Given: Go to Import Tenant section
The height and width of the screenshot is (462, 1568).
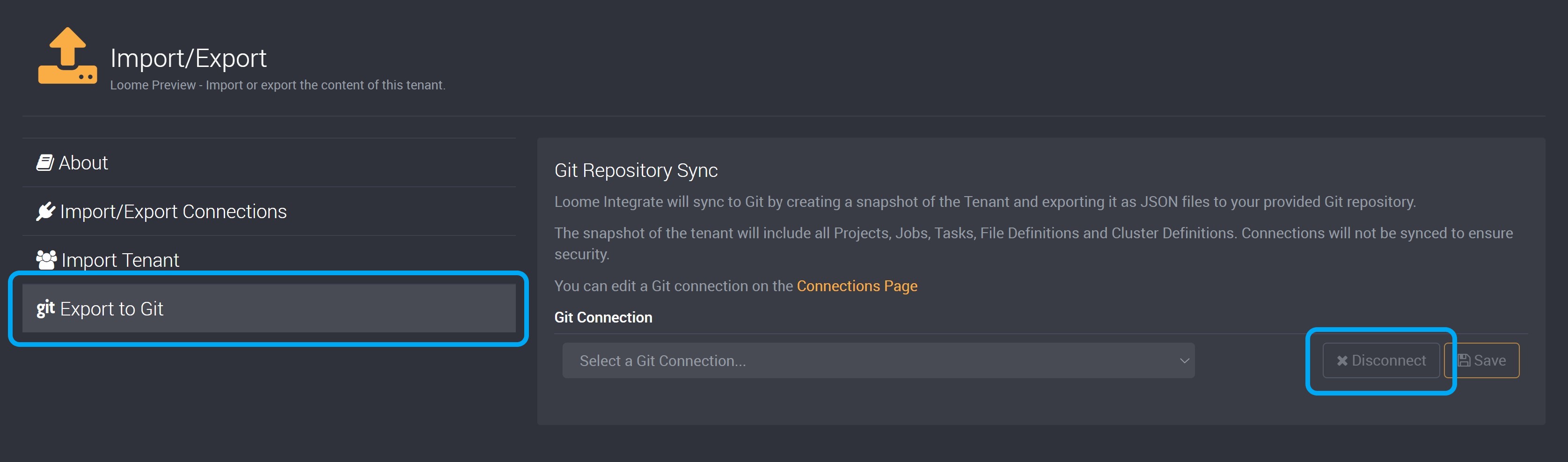Looking at the screenshot, I should (269, 260).
